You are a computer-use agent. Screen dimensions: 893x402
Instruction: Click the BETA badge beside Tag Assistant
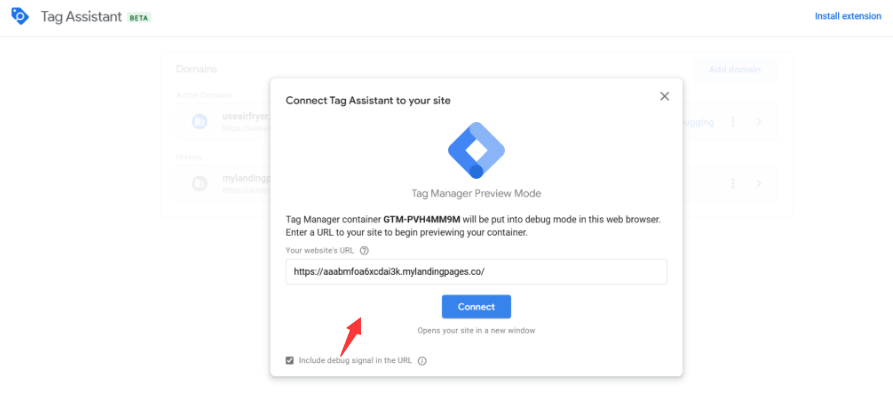[139, 18]
